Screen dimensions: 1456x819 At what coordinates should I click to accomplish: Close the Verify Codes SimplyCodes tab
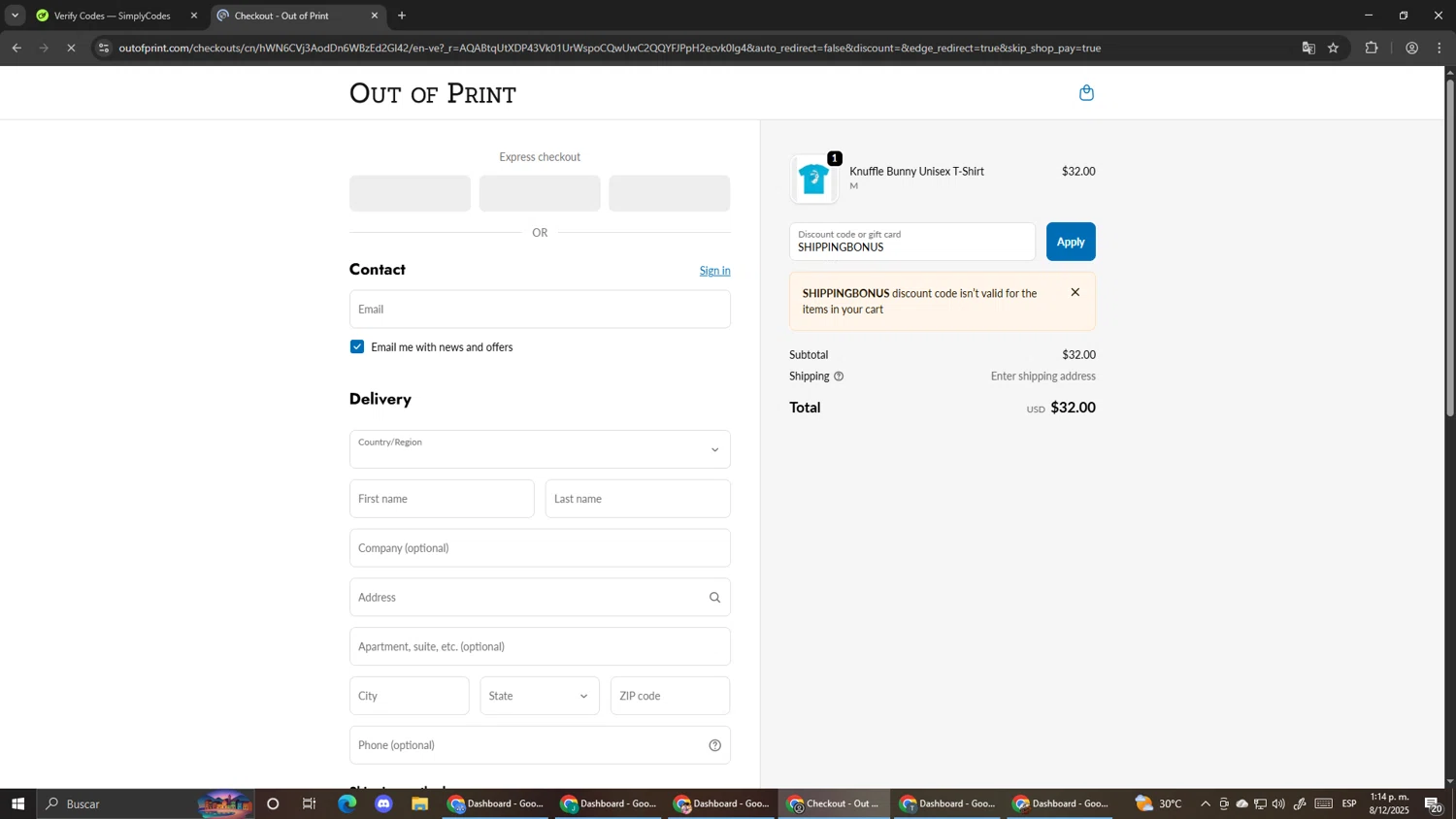coord(194,16)
